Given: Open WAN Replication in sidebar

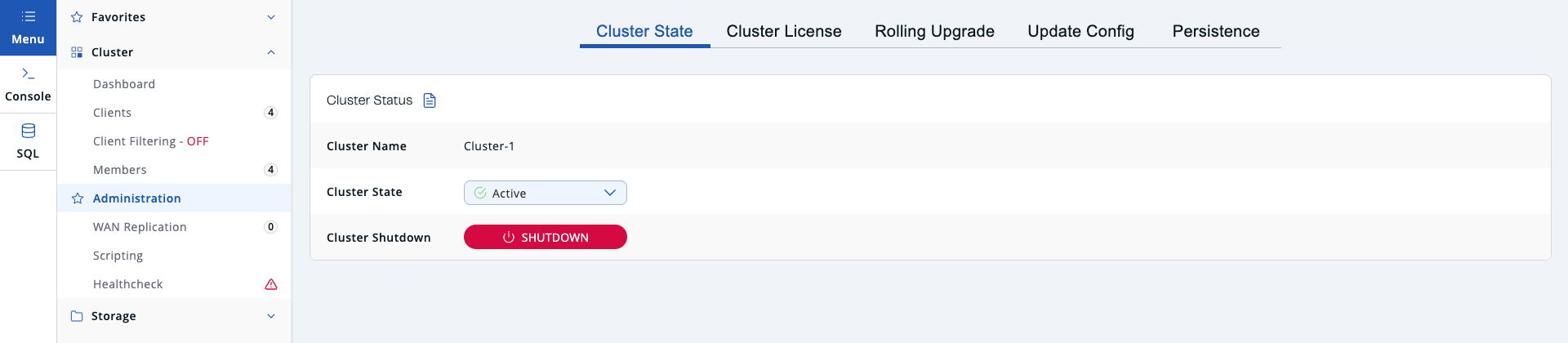Looking at the screenshot, I should (140, 227).
